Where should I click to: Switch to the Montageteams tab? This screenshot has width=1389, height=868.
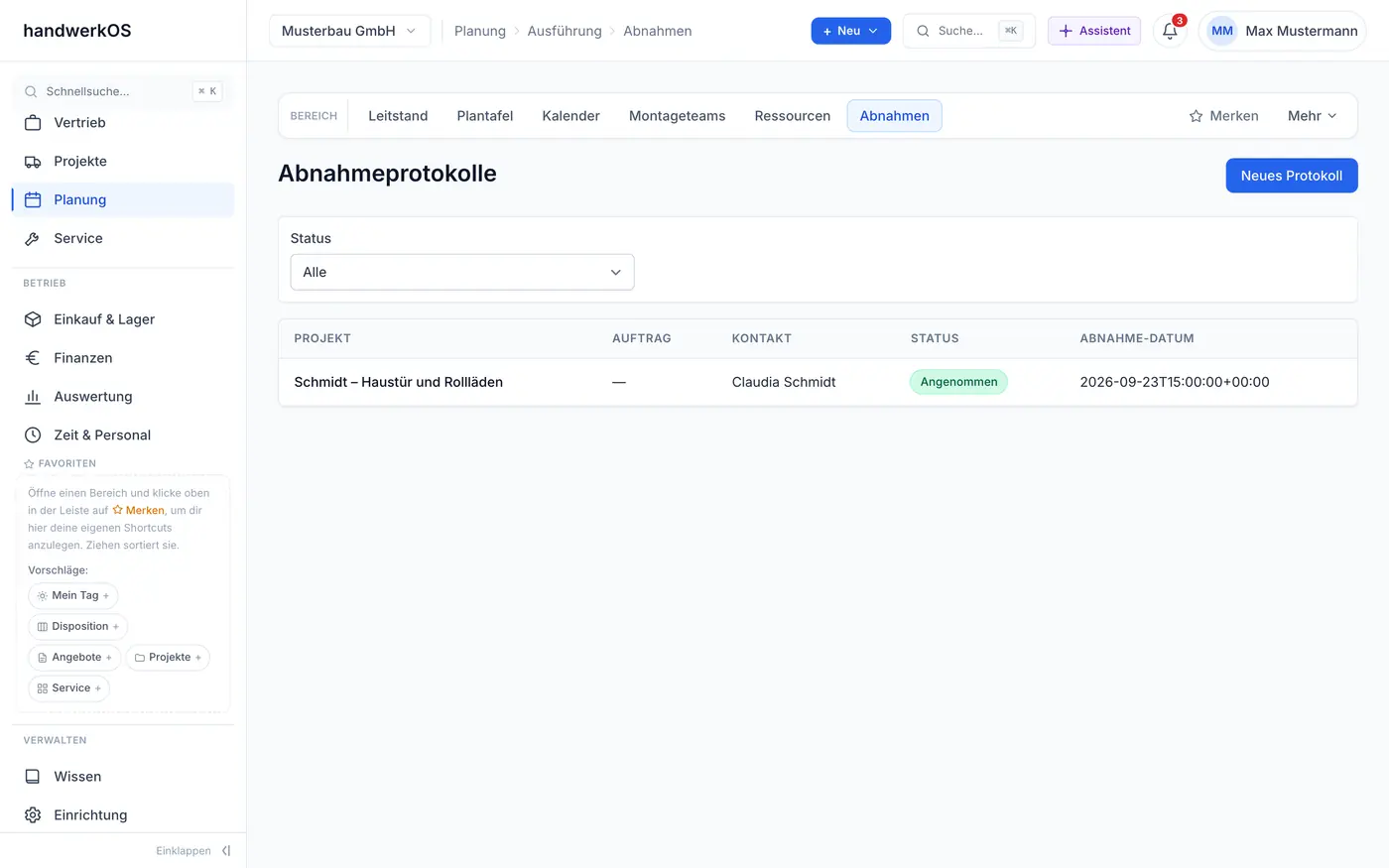tap(677, 116)
